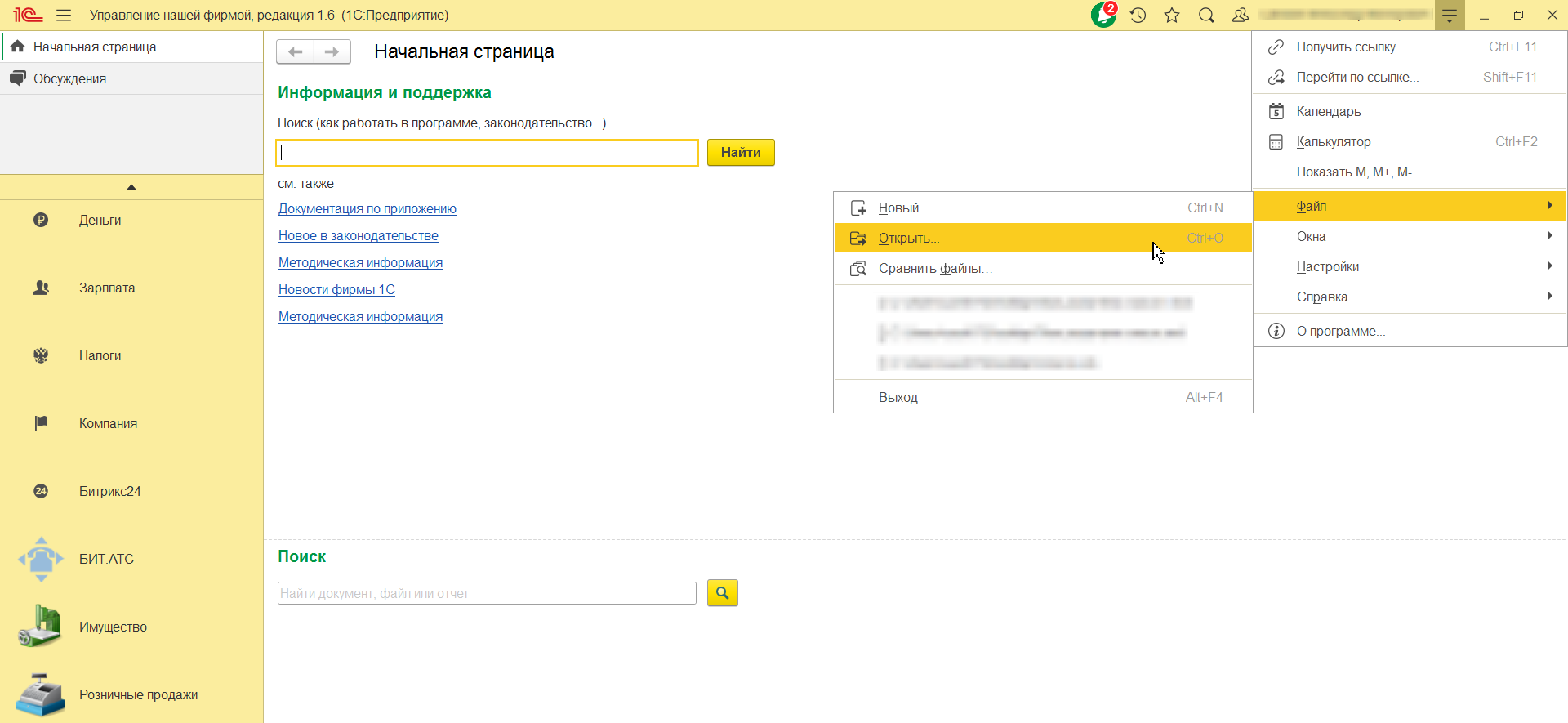Click the Калькулятор calculator icon
This screenshot has width=1568, height=723.
click(x=1276, y=141)
